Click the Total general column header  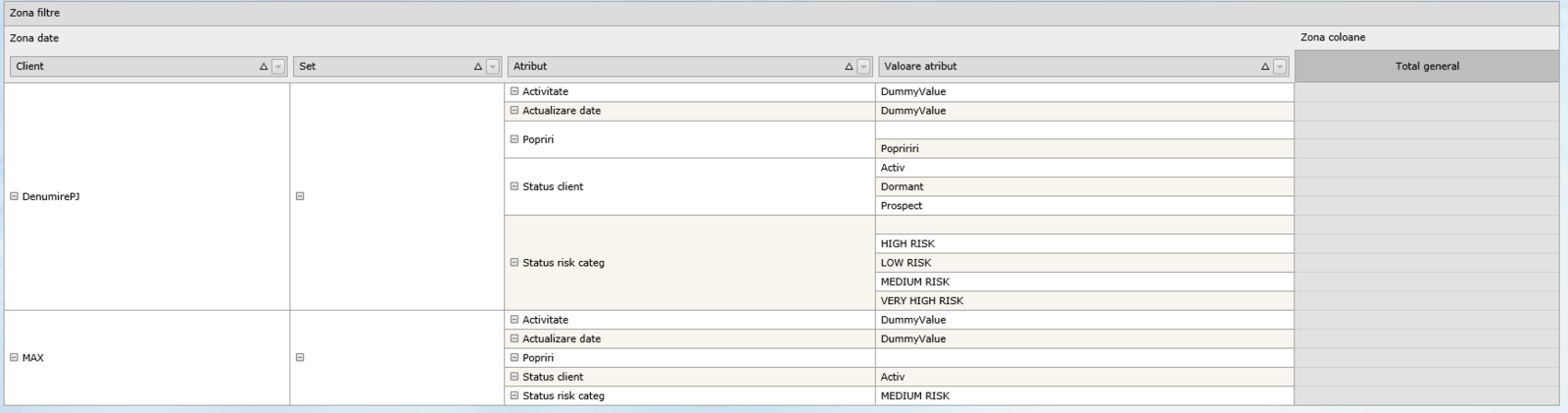[x=1426, y=67]
